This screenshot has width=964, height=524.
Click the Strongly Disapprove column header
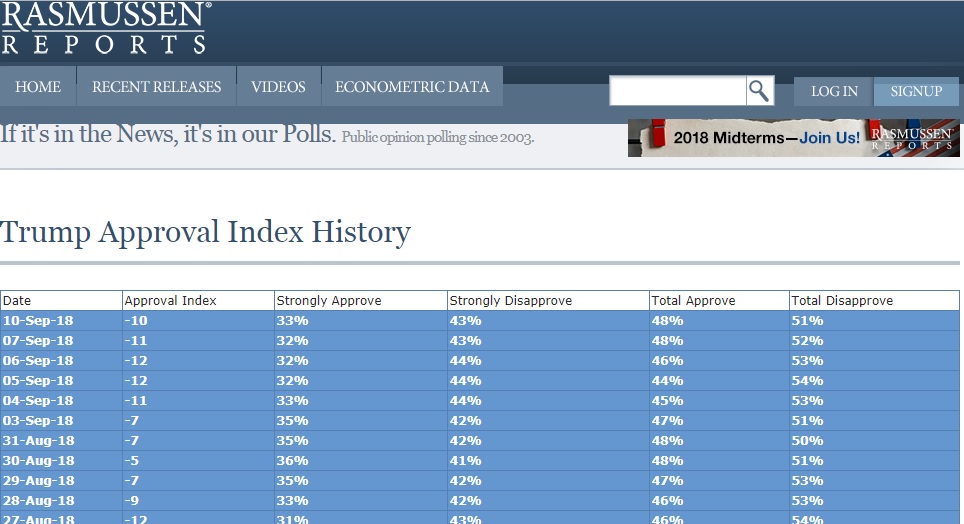(x=510, y=300)
